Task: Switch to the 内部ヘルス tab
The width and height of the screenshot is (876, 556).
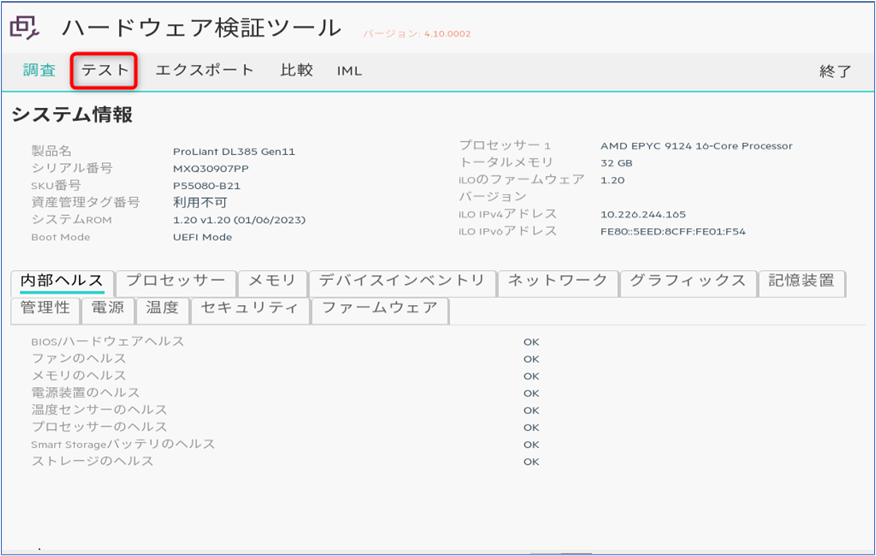Action: click(62, 282)
